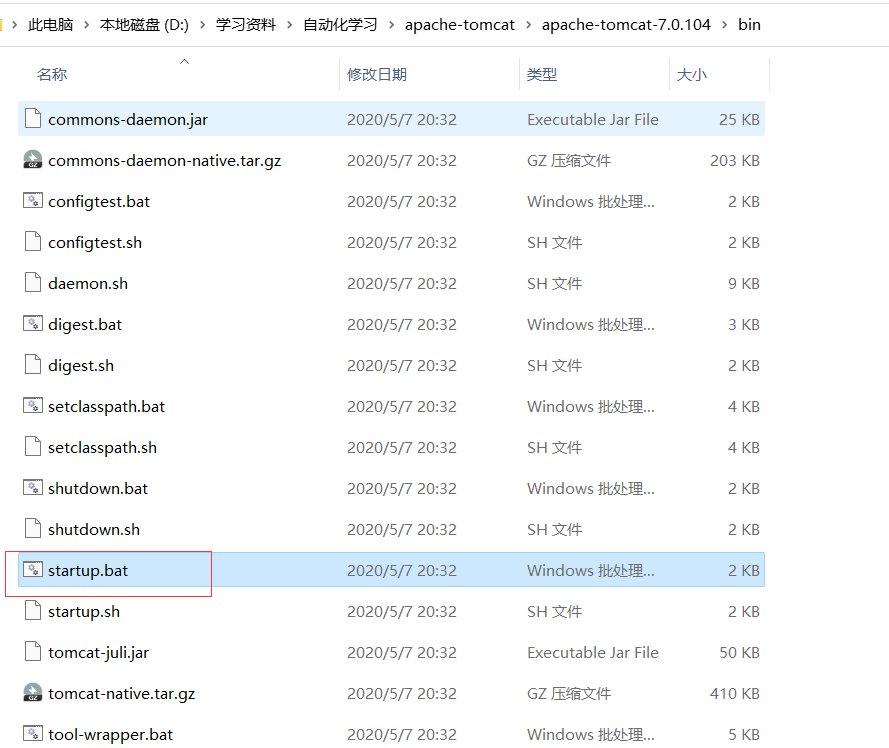Select the file name startup.sh

pyautogui.click(x=84, y=611)
